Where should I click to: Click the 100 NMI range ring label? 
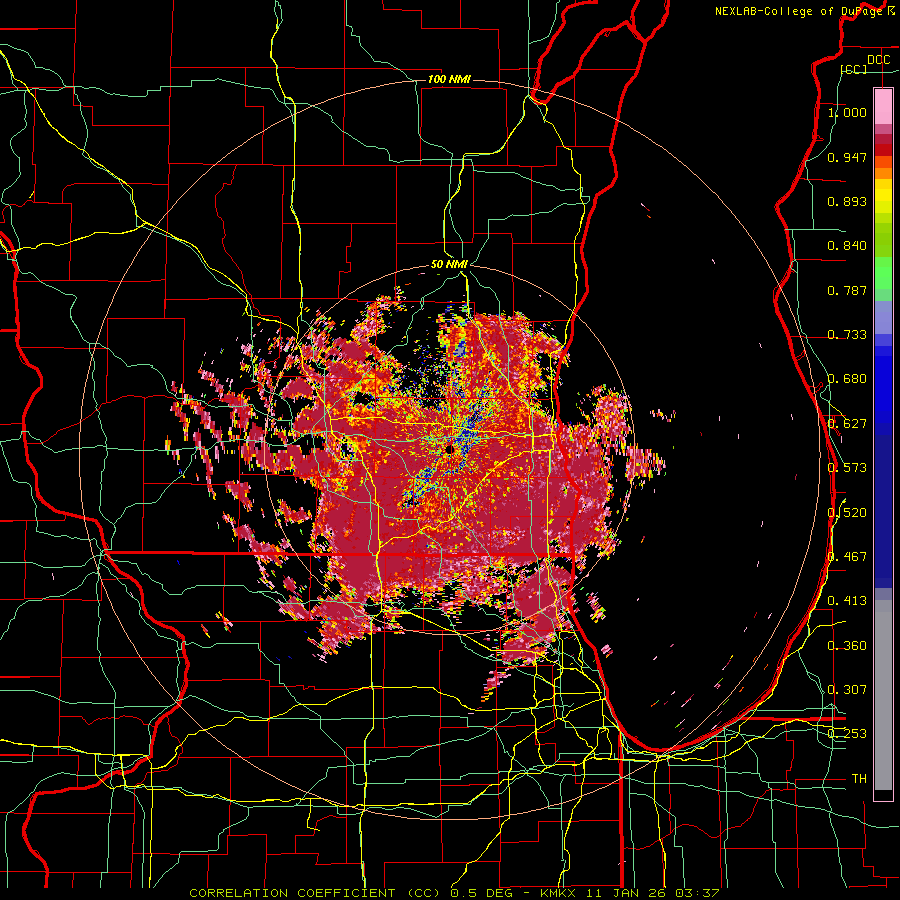449,79
